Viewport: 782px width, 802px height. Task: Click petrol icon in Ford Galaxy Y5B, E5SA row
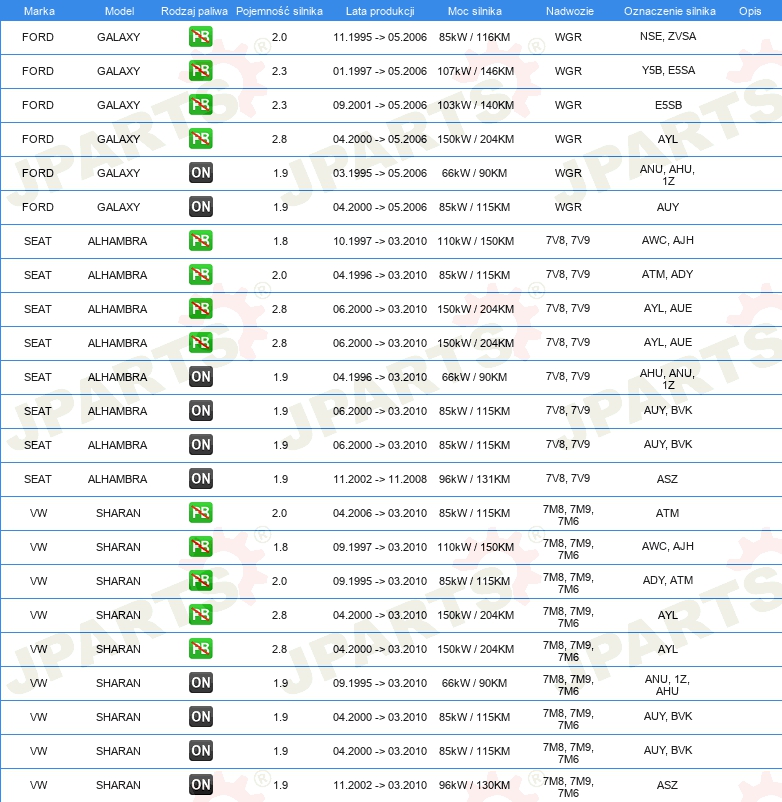click(200, 71)
